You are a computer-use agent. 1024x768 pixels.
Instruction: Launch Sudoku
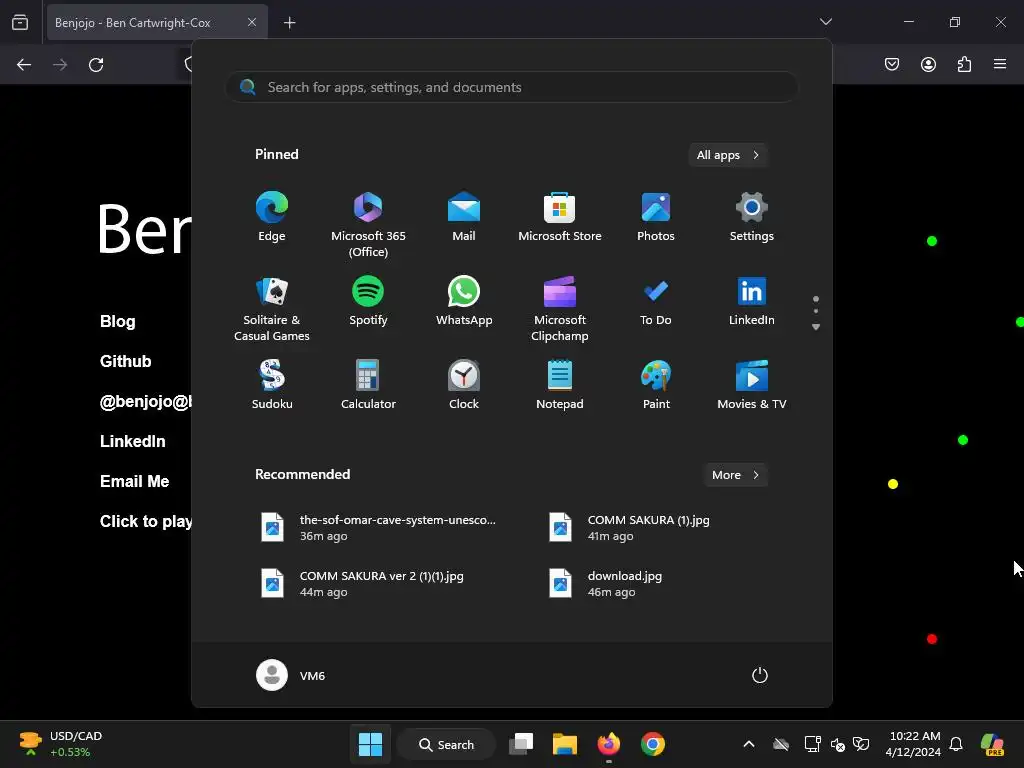(x=272, y=385)
